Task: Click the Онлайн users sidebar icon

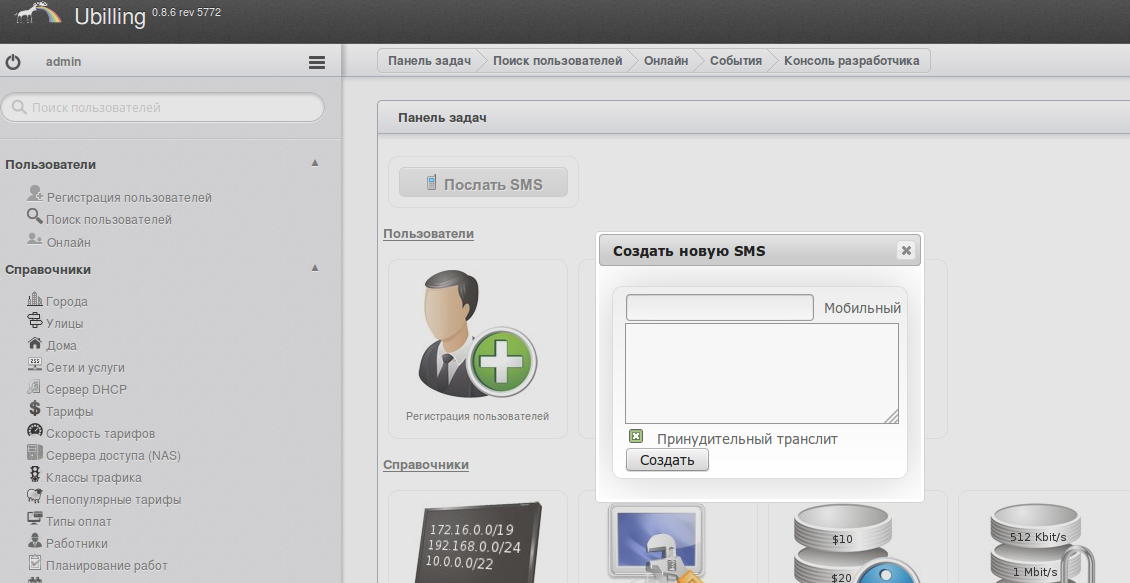Action: click(35, 239)
